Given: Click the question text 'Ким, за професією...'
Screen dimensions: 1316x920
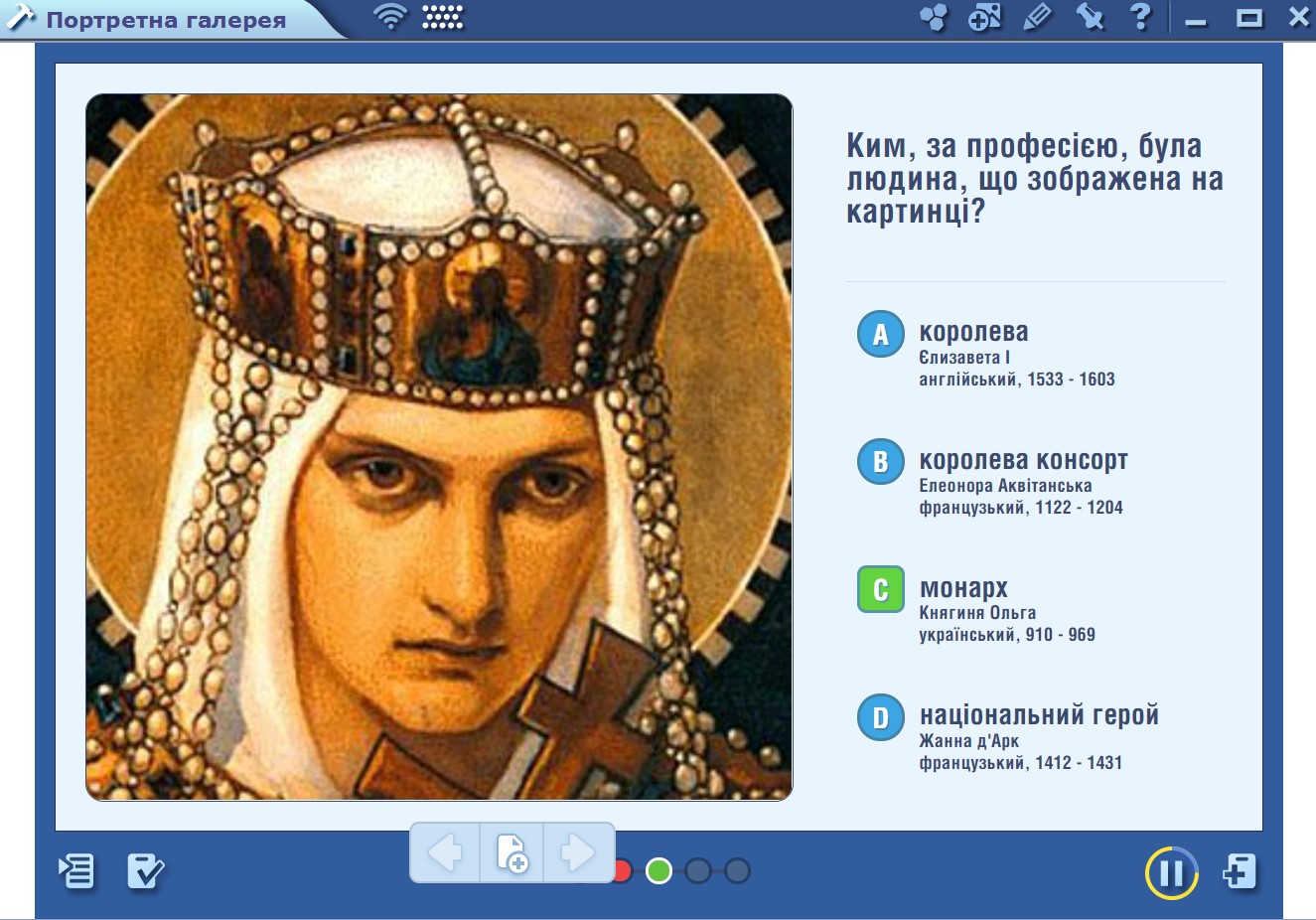Looking at the screenshot, I should [x=1034, y=179].
